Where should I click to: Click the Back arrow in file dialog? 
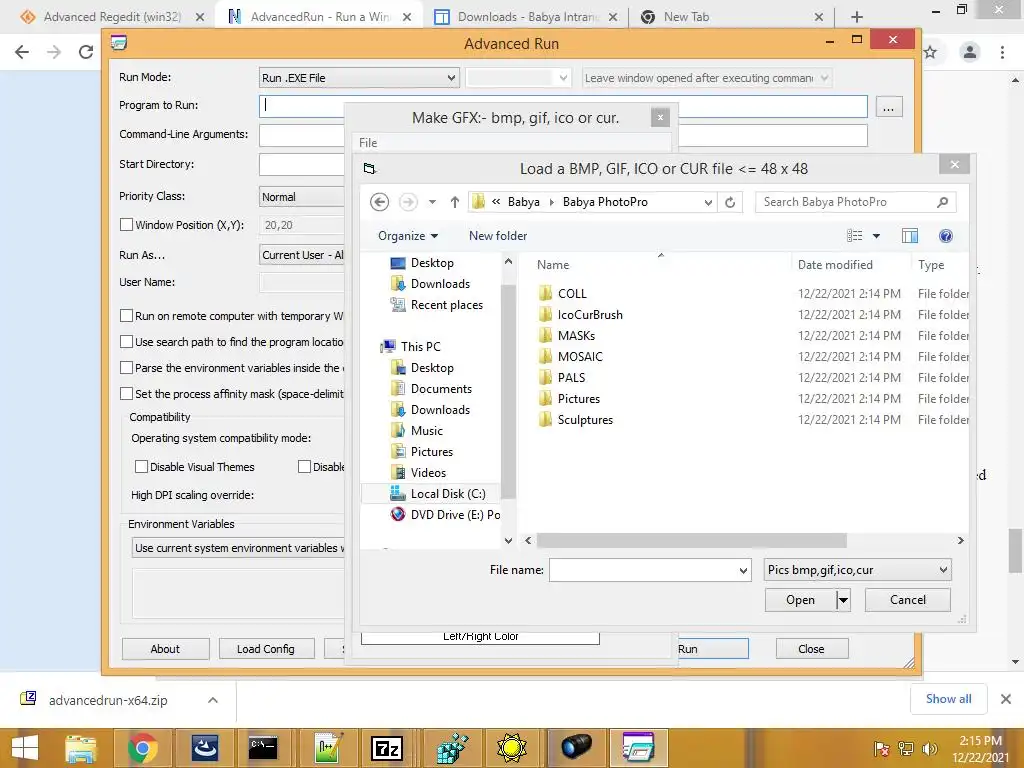(379, 202)
